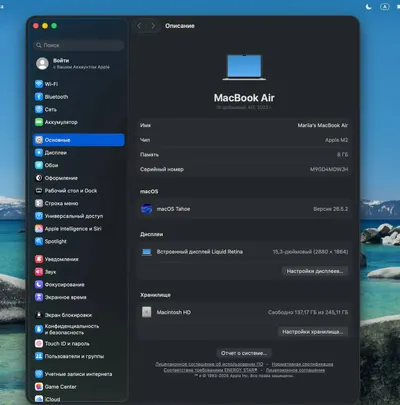The width and height of the screenshot is (400, 405).
Task: Open the Универсальный доступ icon
Action: point(39,216)
